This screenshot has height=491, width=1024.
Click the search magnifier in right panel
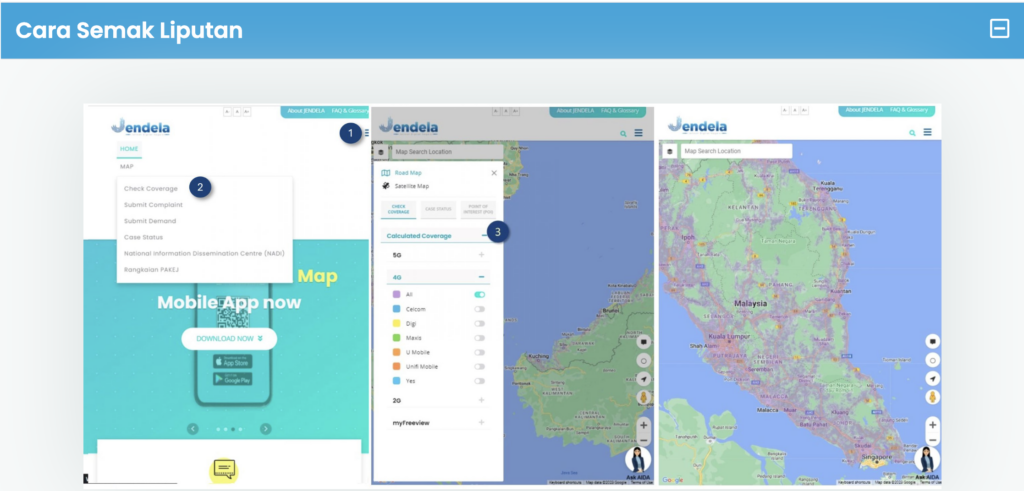[912, 133]
